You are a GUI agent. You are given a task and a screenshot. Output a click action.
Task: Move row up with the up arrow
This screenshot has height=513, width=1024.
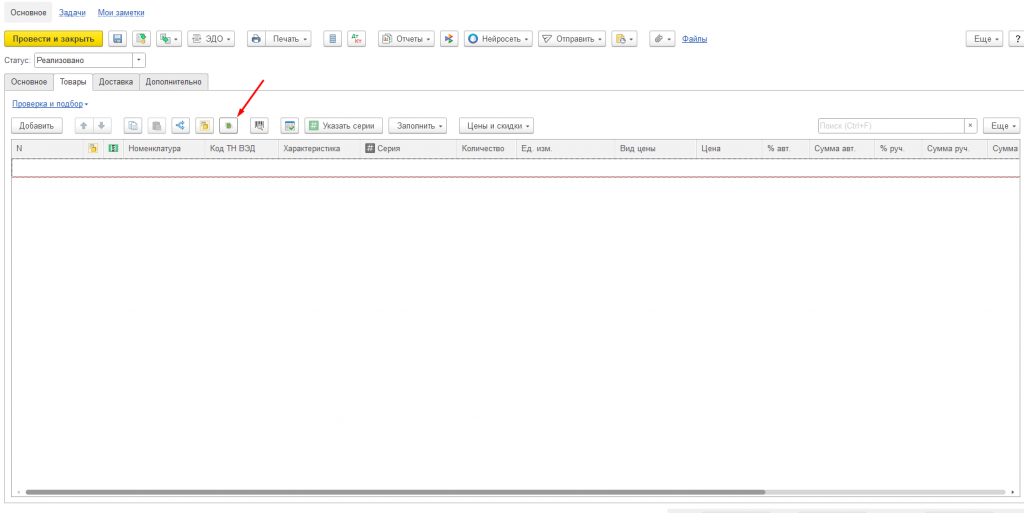(x=84, y=125)
